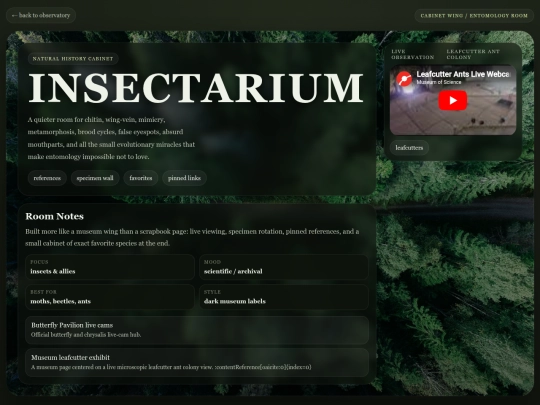Click the Leafcutter Ant Colony label

[473, 54]
